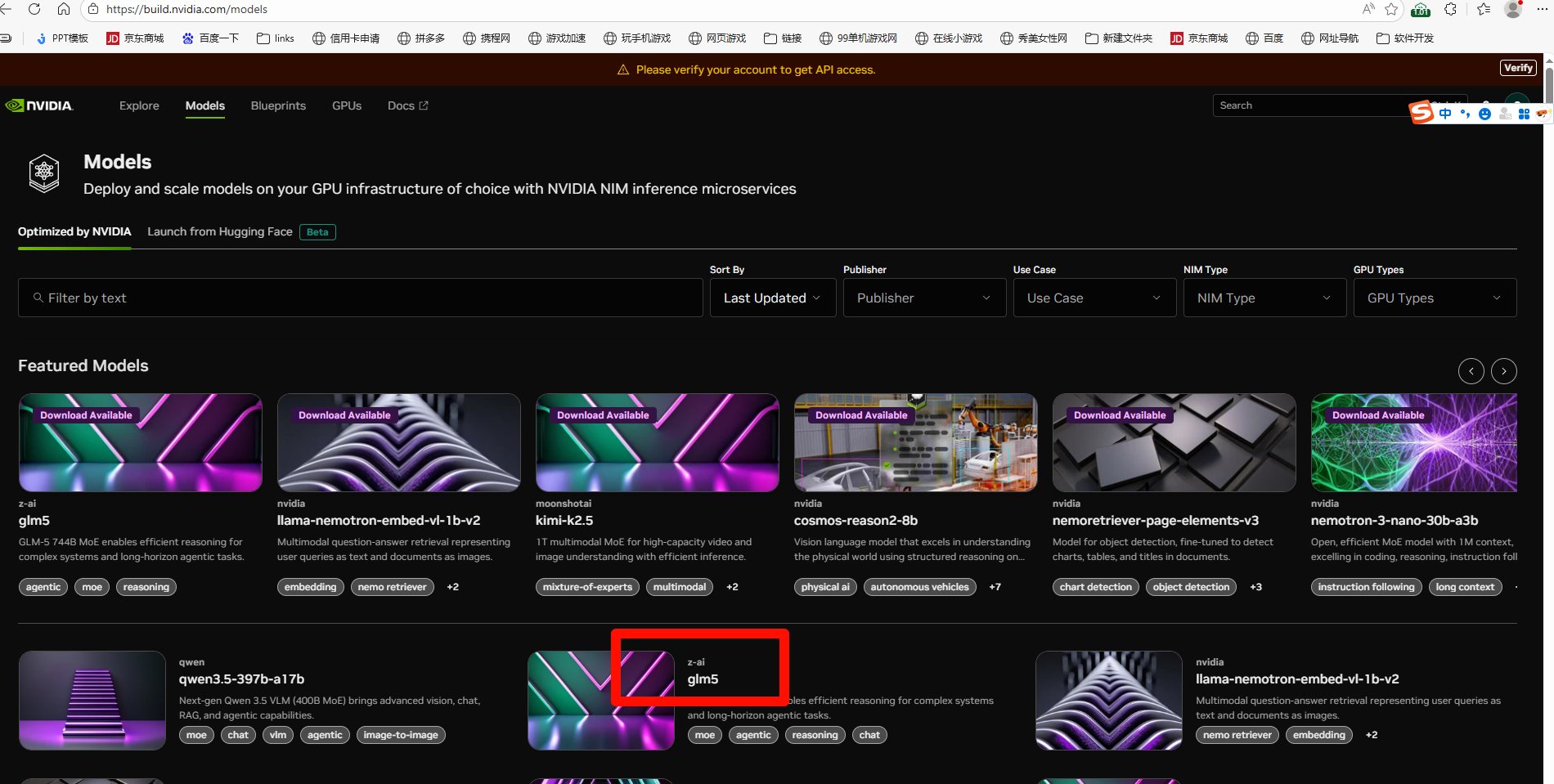The height and width of the screenshot is (784, 1554).
Task: Open the Blueprints nav tab
Action: click(x=278, y=105)
